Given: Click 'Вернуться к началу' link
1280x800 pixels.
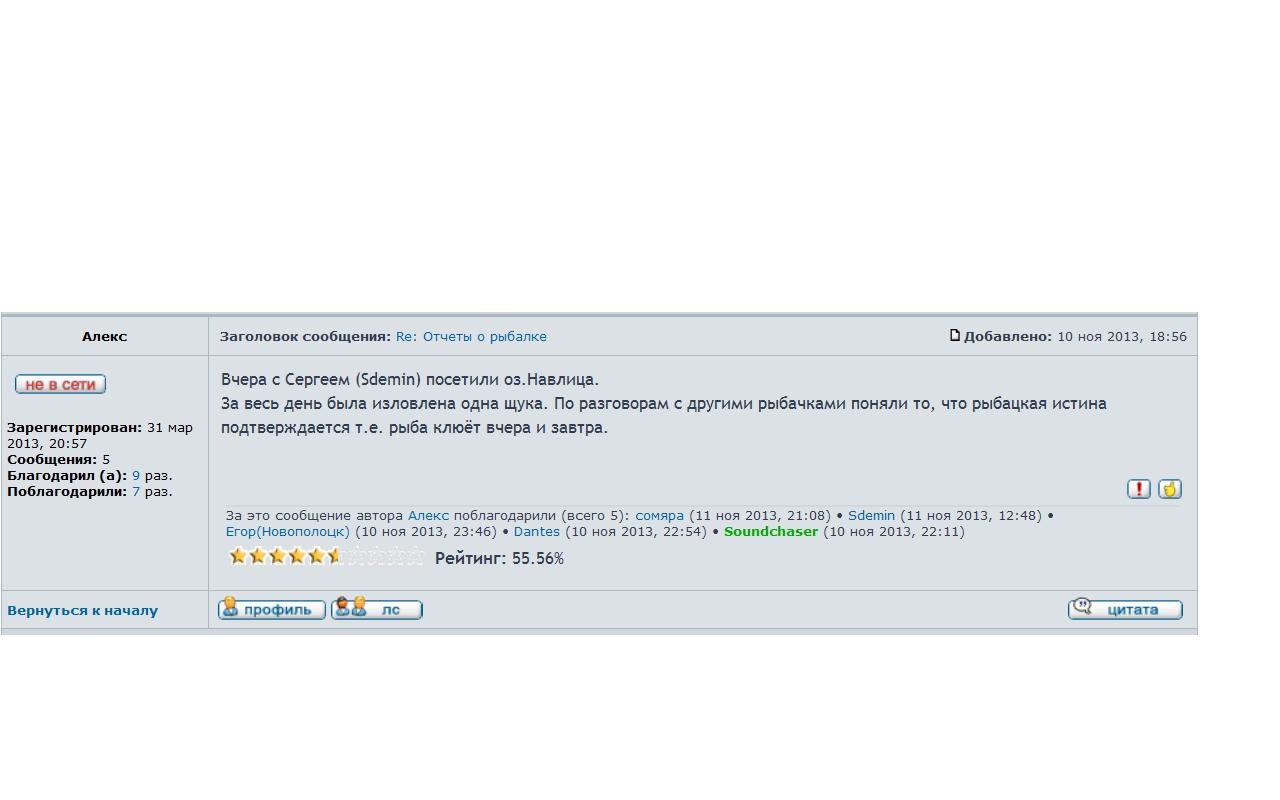Looking at the screenshot, I should click(82, 610).
